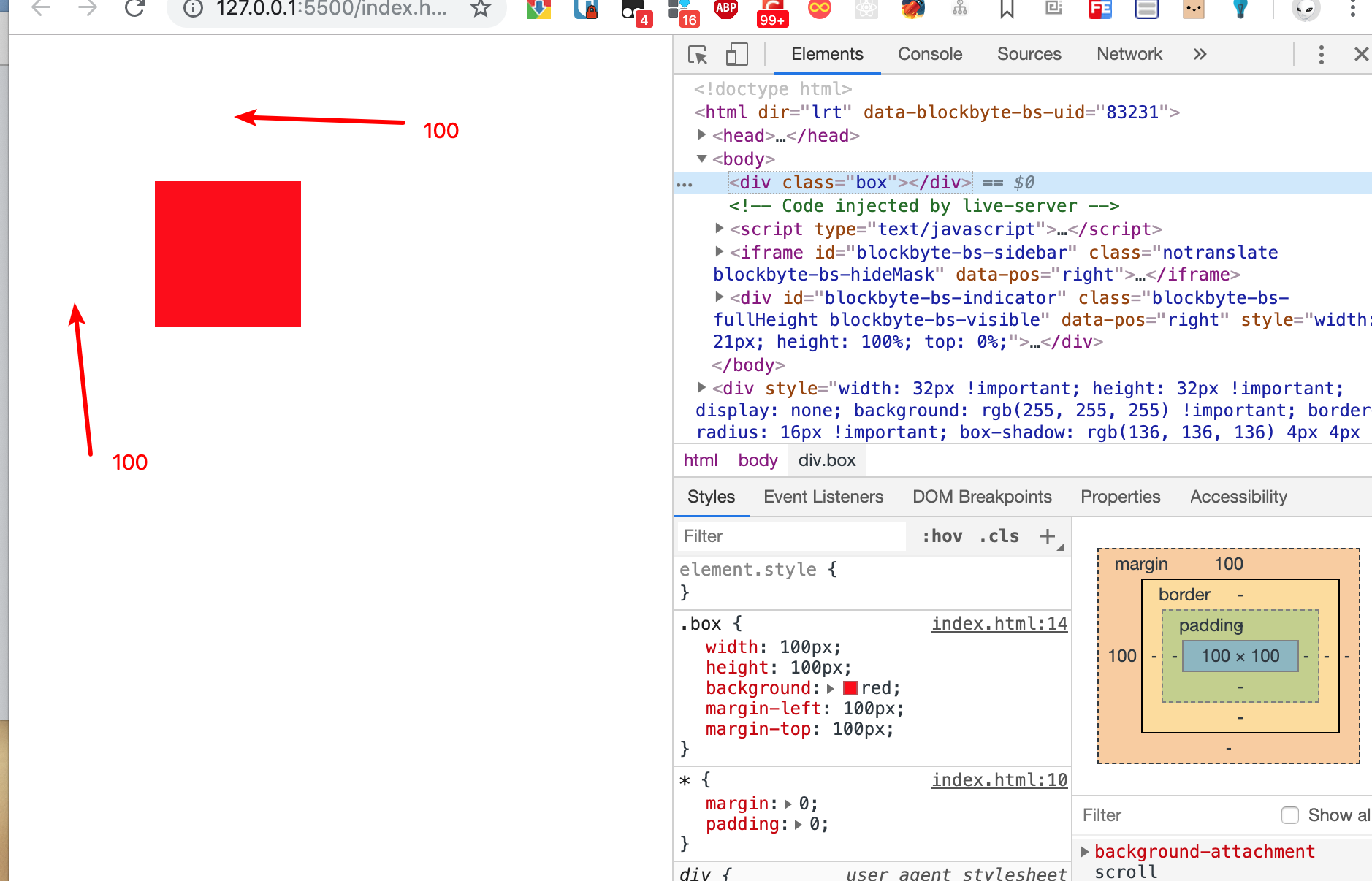Open the Event Listeners tab
This screenshot has width=1372, height=881.
coord(823,497)
